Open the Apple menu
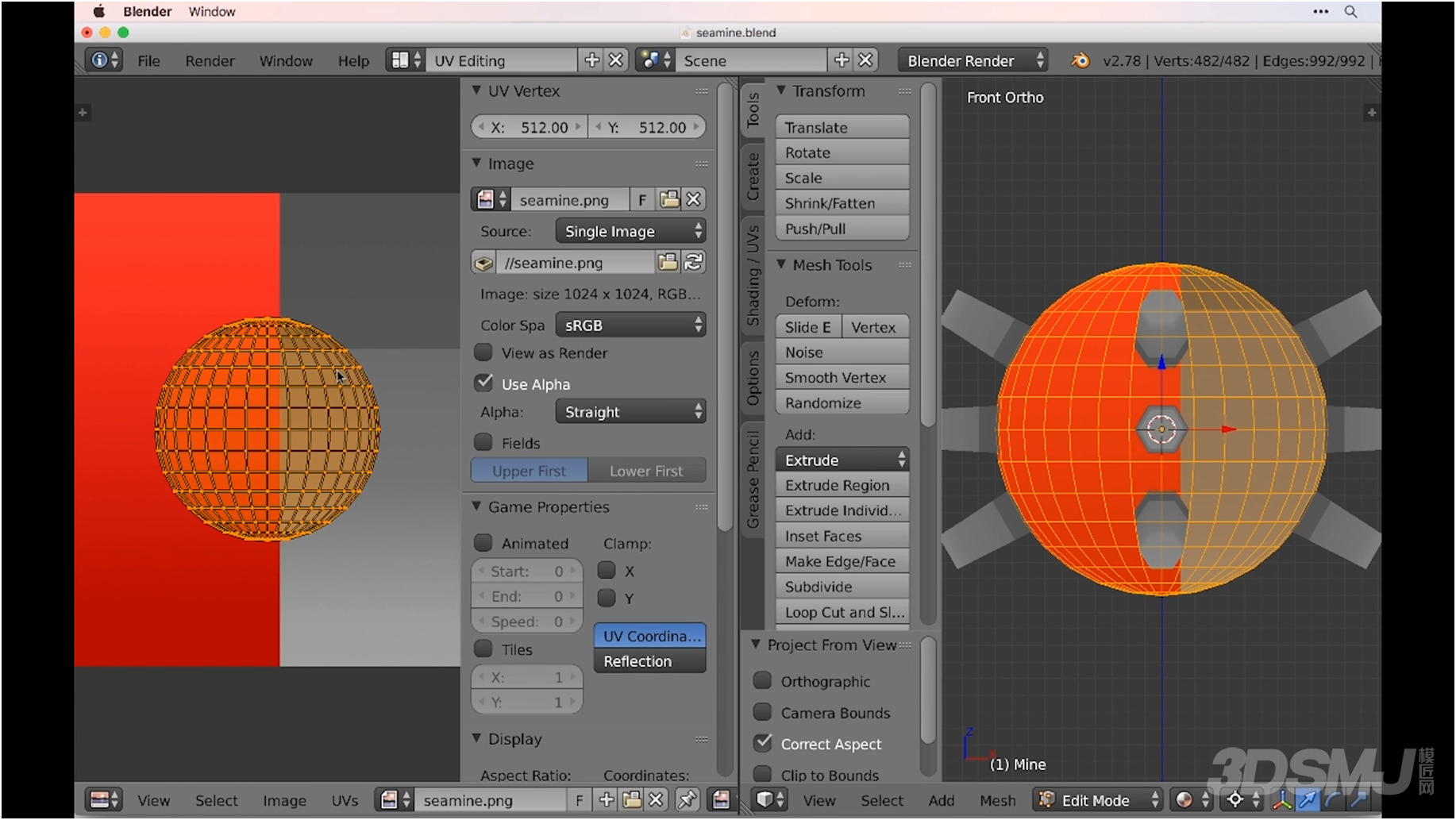 pyautogui.click(x=98, y=12)
